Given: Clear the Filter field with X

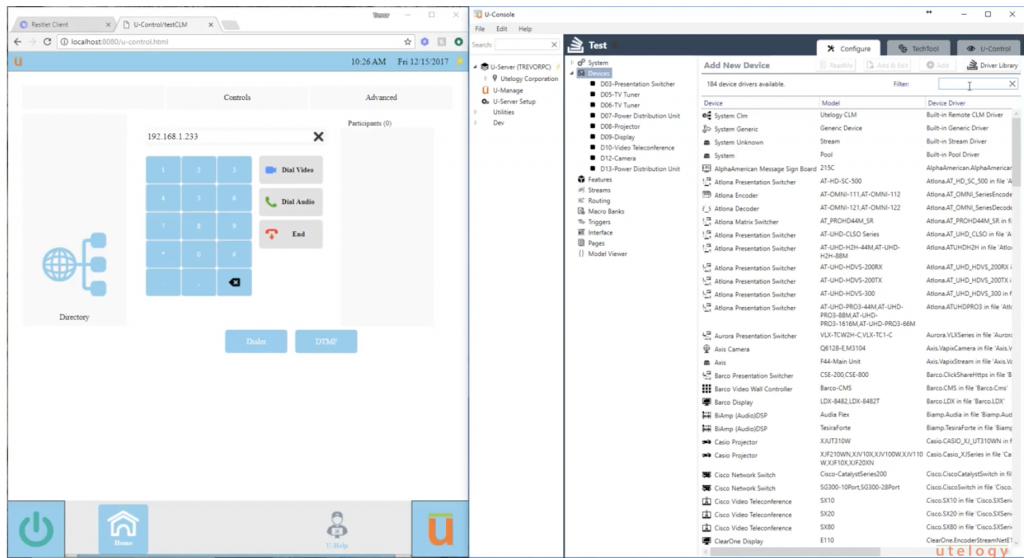Looking at the screenshot, I should [1011, 84].
